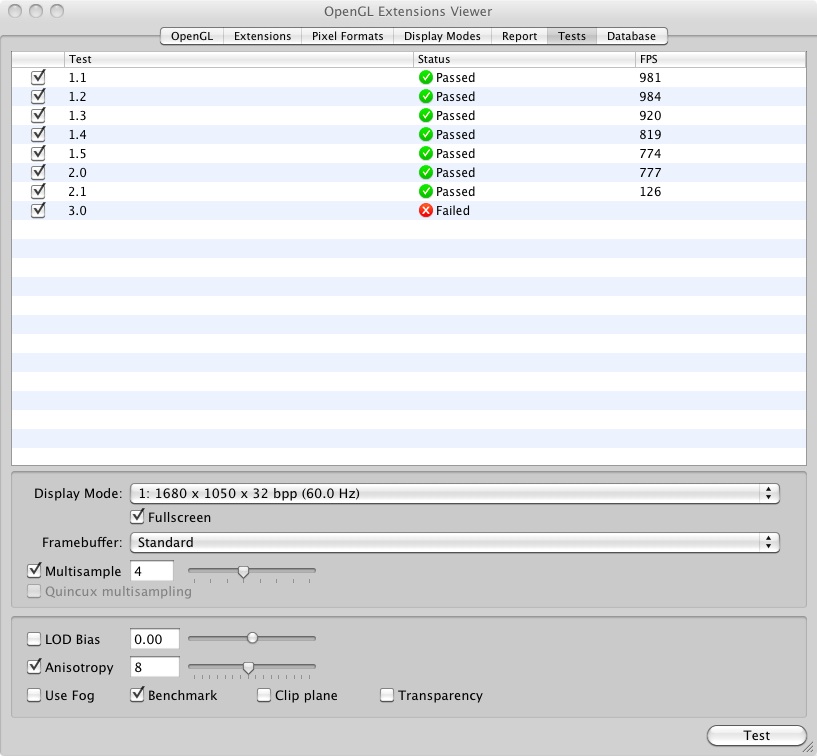The width and height of the screenshot is (817, 756).
Task: Open the Database tab
Action: point(632,36)
